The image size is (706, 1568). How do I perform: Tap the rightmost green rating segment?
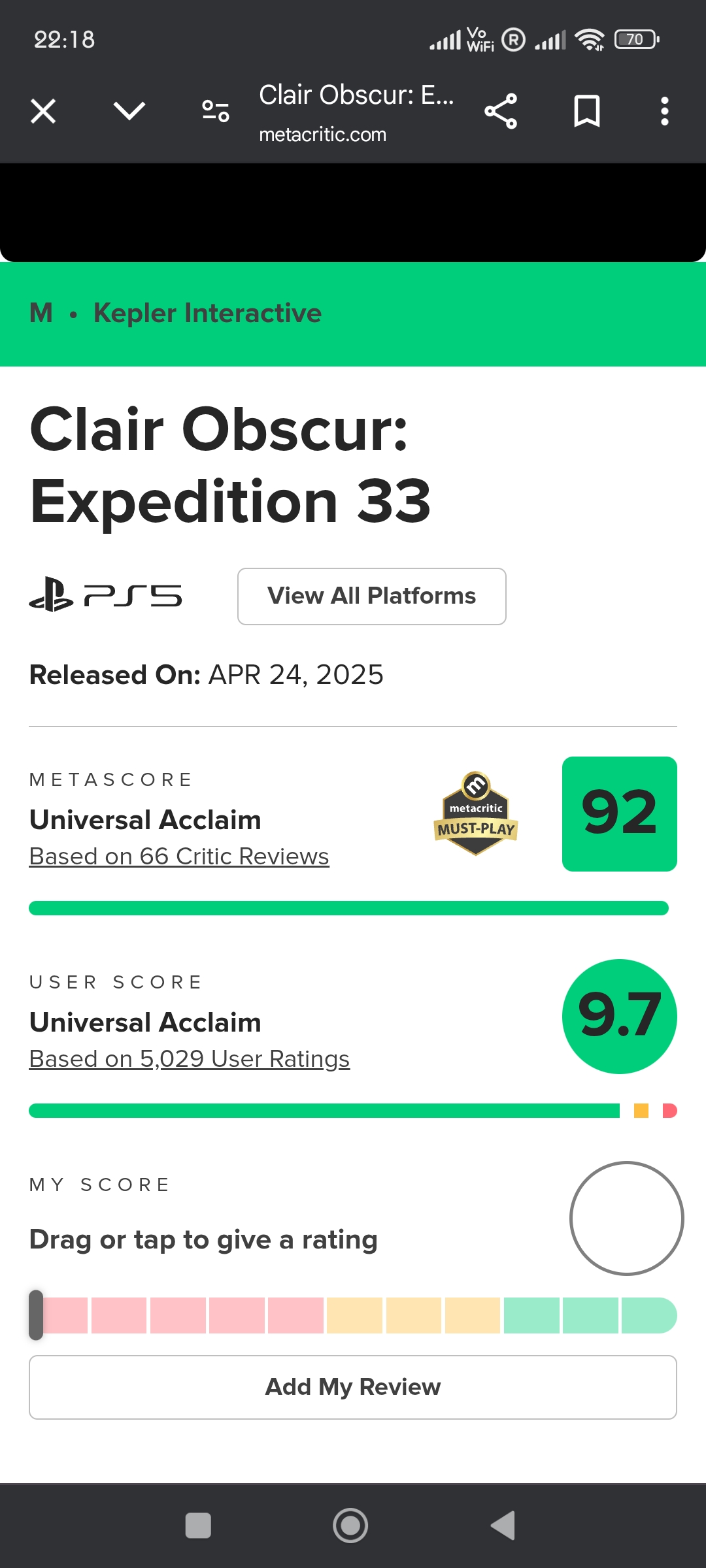point(647,1315)
